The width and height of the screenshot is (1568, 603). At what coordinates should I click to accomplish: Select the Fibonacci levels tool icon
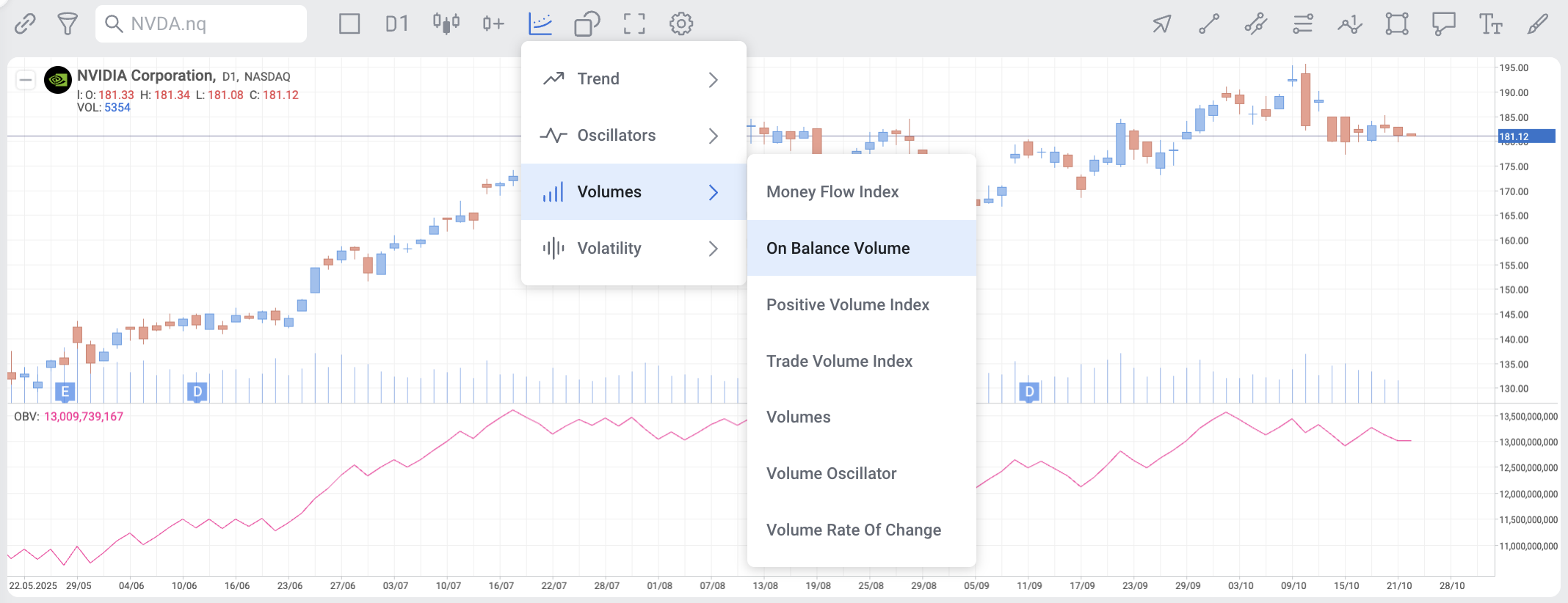point(1303,24)
